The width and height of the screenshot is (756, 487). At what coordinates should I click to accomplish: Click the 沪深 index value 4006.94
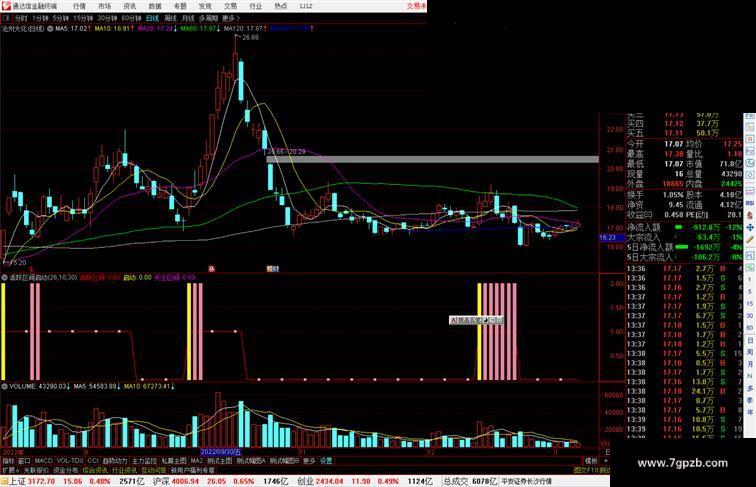point(186,481)
